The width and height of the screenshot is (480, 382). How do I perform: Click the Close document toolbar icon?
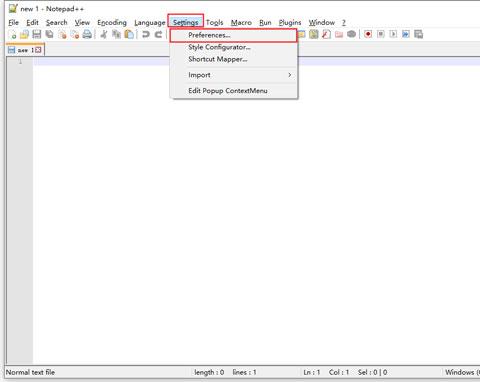62,34
